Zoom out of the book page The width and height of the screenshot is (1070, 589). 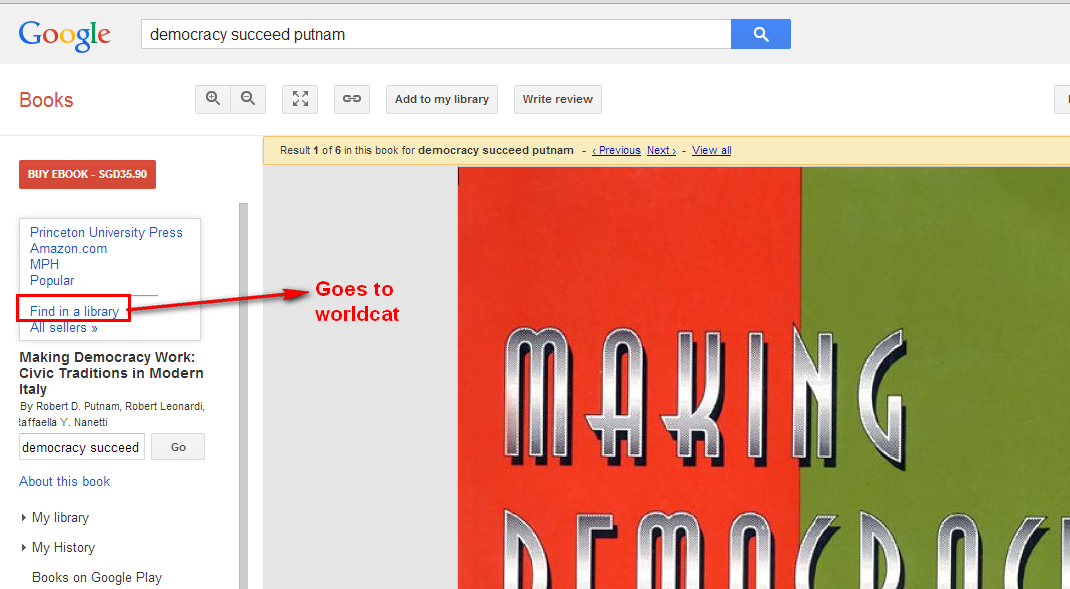pos(248,99)
